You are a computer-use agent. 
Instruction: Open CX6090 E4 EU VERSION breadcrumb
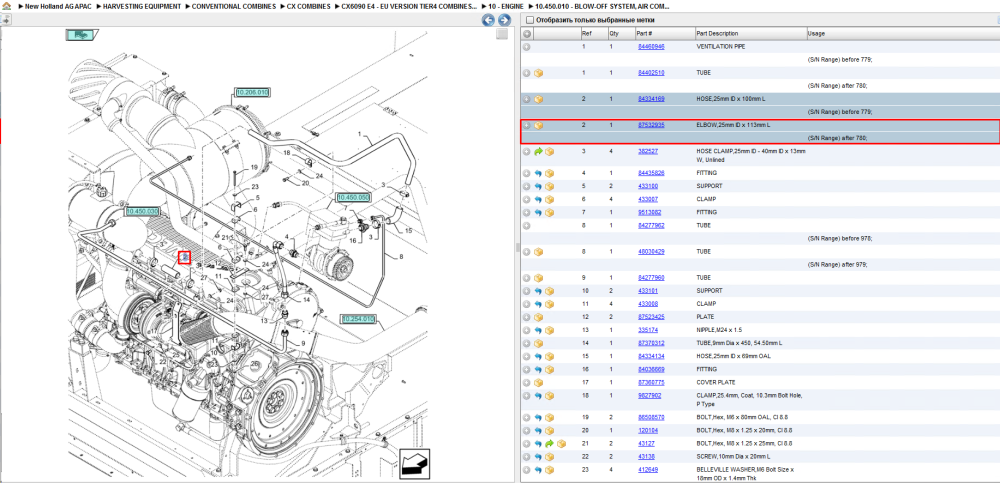pyautogui.click(x=409, y=6)
